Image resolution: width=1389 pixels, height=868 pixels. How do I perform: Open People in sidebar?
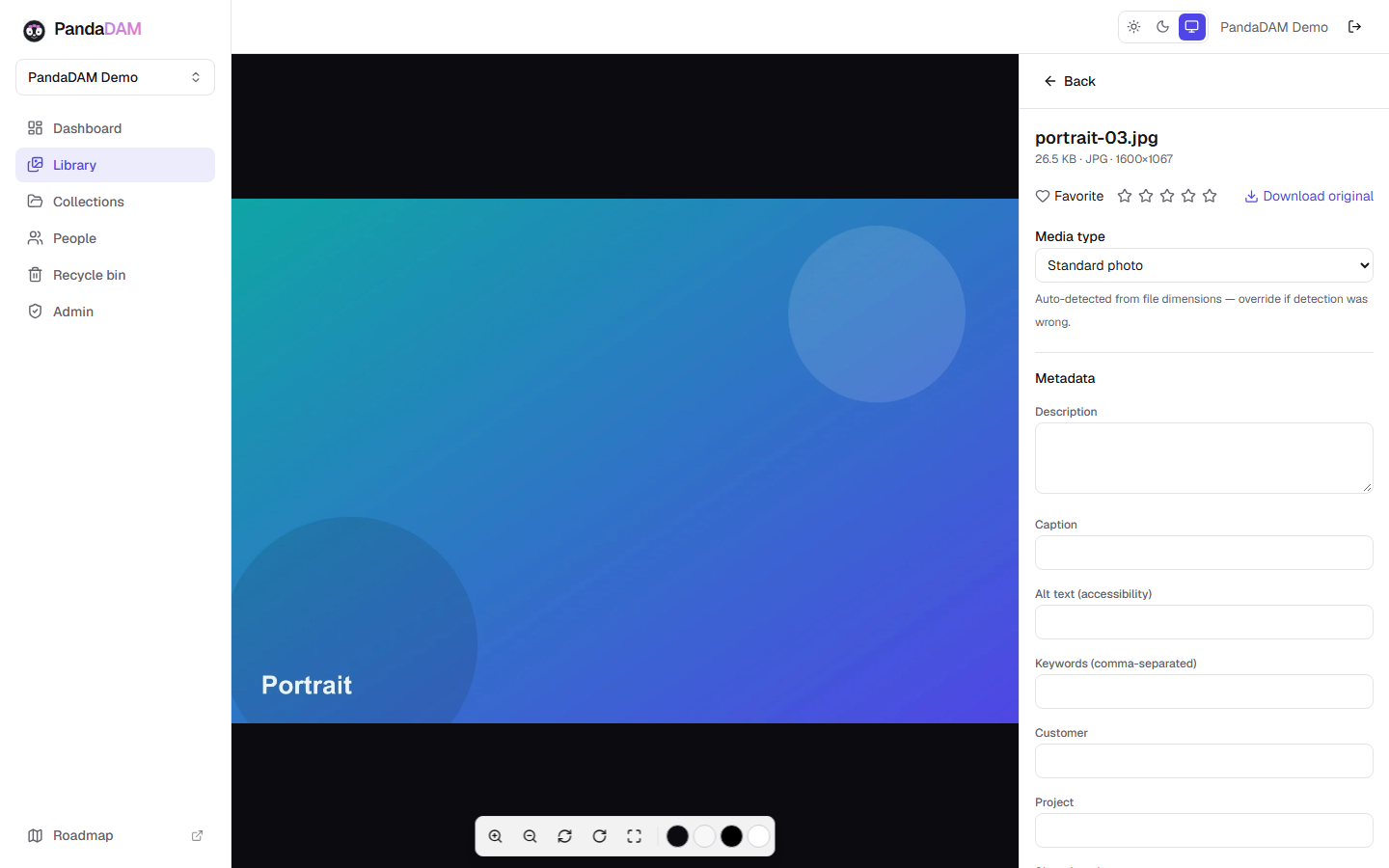(115, 238)
